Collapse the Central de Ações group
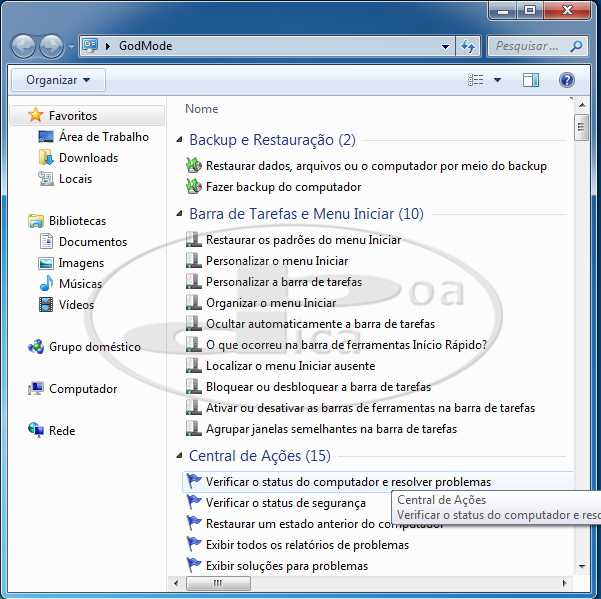 coord(179,456)
